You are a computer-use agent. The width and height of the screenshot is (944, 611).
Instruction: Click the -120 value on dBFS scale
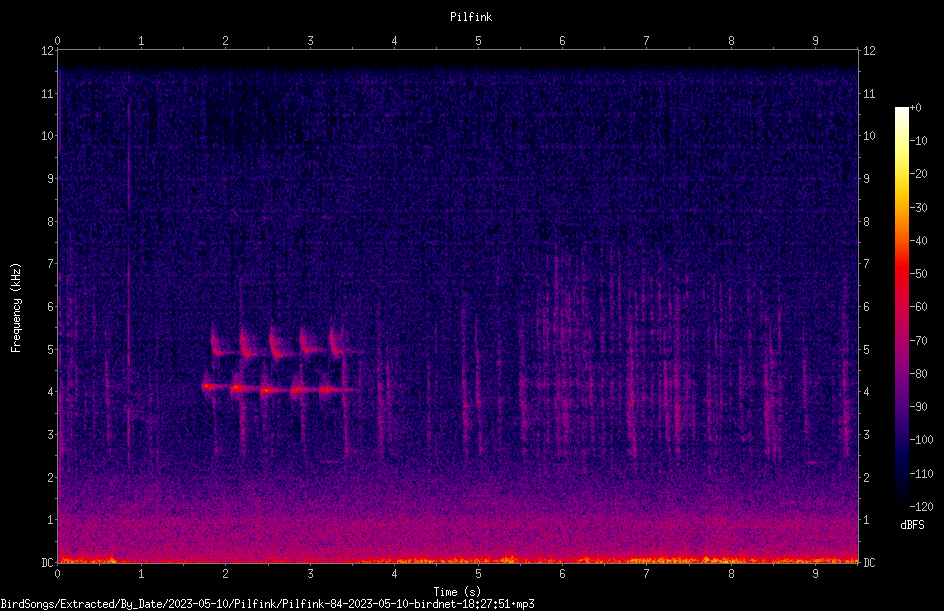pos(921,507)
